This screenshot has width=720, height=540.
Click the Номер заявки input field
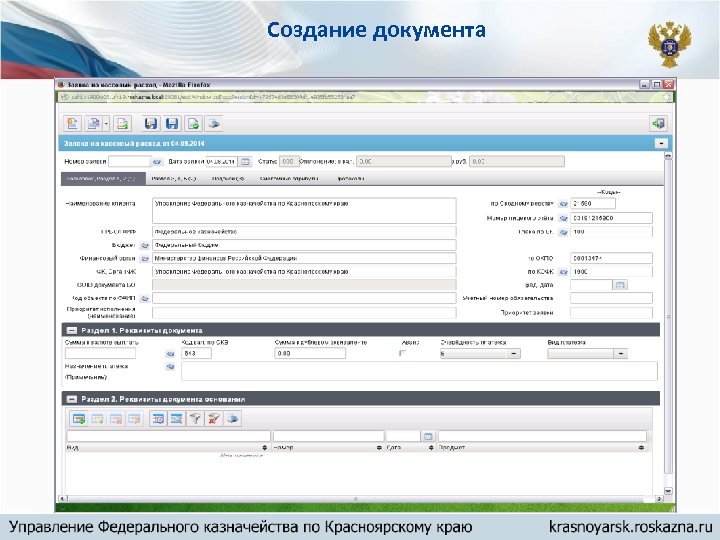[x=129, y=162]
